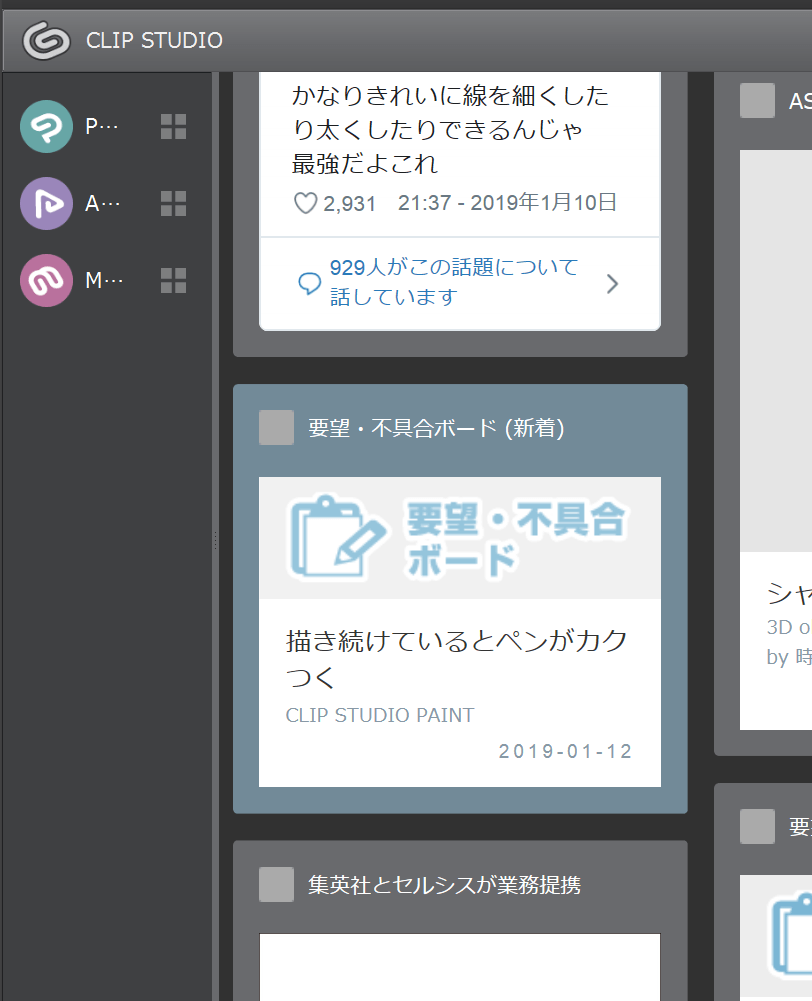Click the date 2019-01-12
The height and width of the screenshot is (1001, 812).
566,751
